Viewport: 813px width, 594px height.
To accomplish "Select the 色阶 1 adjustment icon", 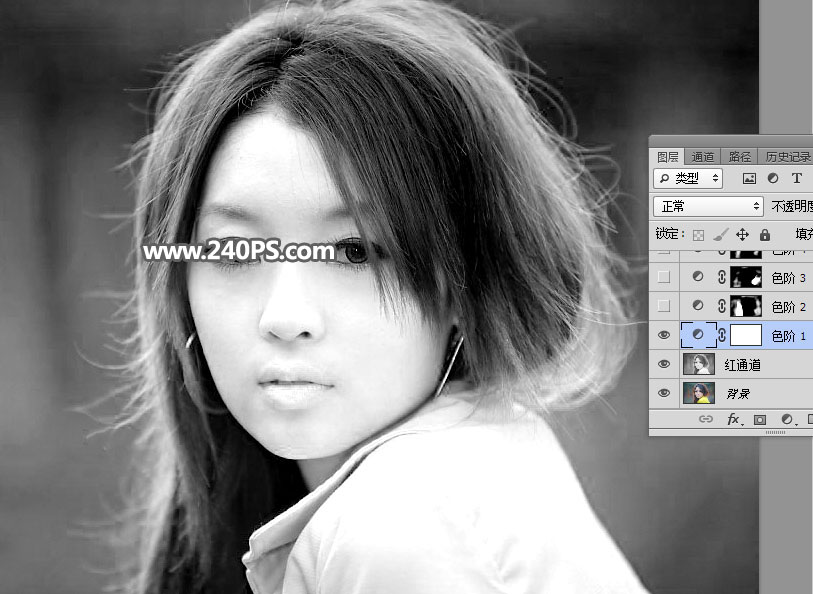I will tap(698, 335).
